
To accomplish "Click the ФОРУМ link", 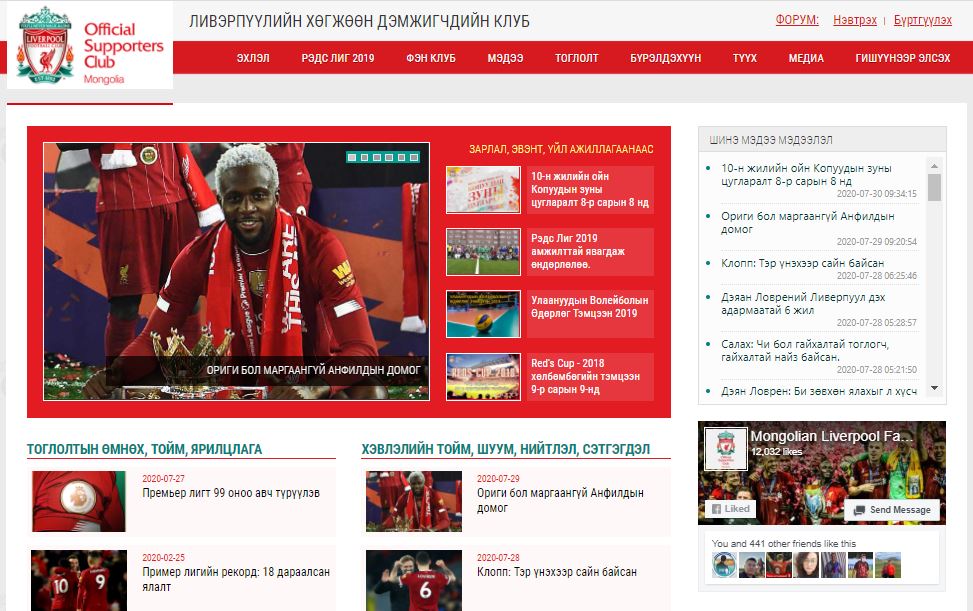I will (797, 20).
